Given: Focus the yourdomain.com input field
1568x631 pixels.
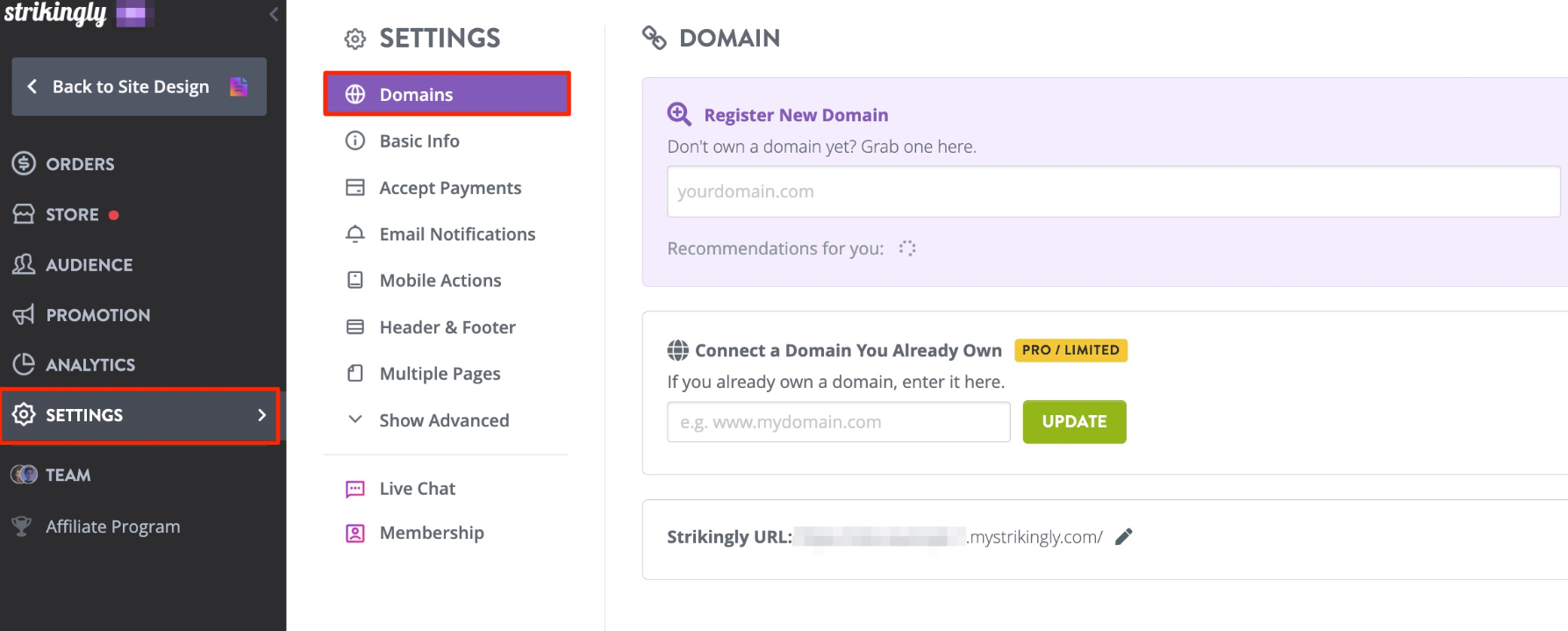Looking at the screenshot, I should click(1113, 191).
